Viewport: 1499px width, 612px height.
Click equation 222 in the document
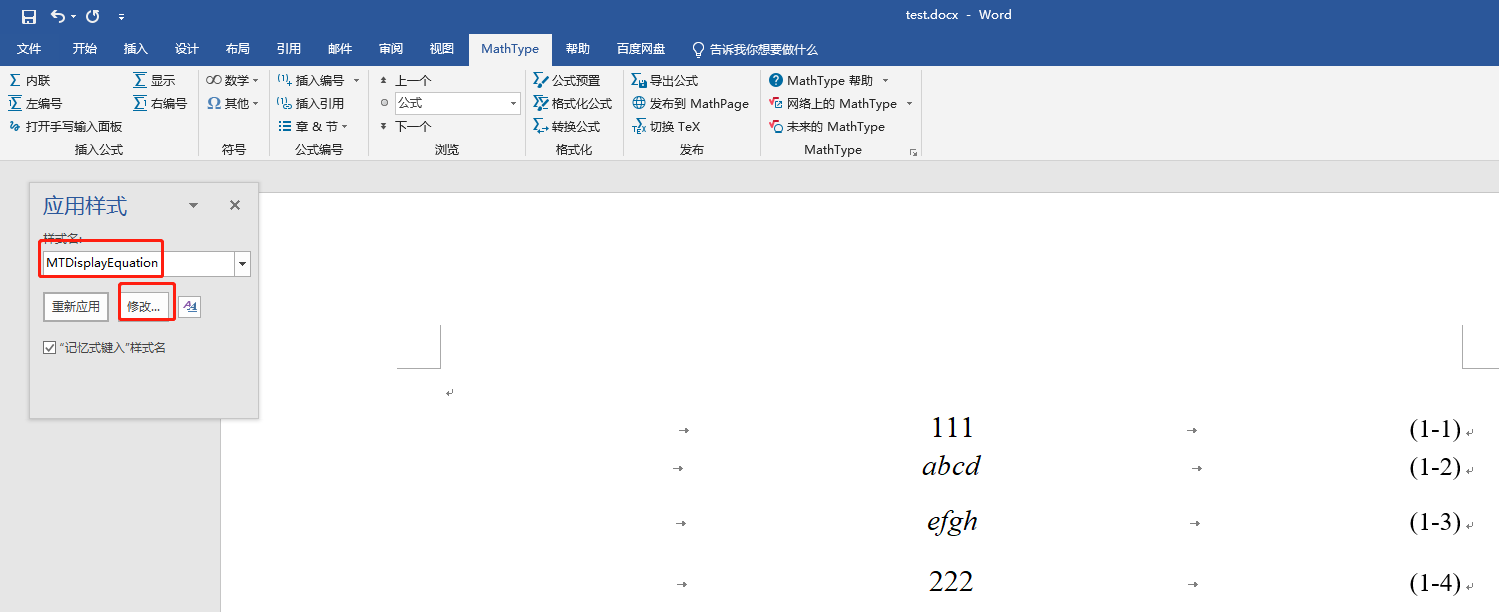[x=951, y=582]
